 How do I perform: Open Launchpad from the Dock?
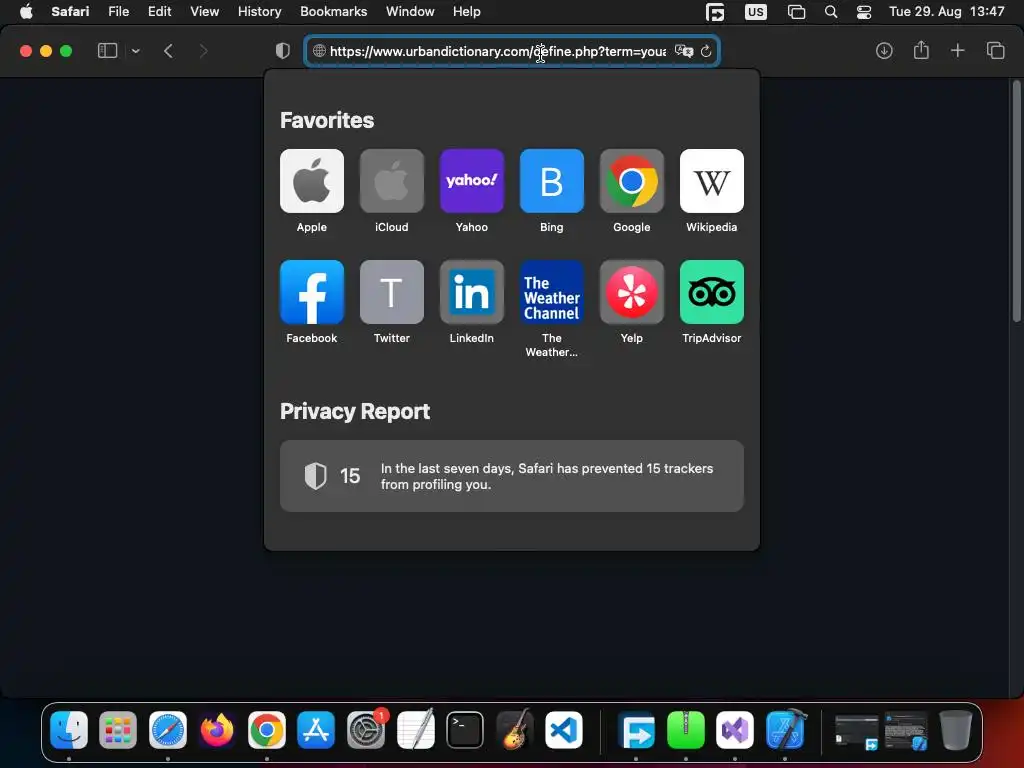(x=118, y=729)
